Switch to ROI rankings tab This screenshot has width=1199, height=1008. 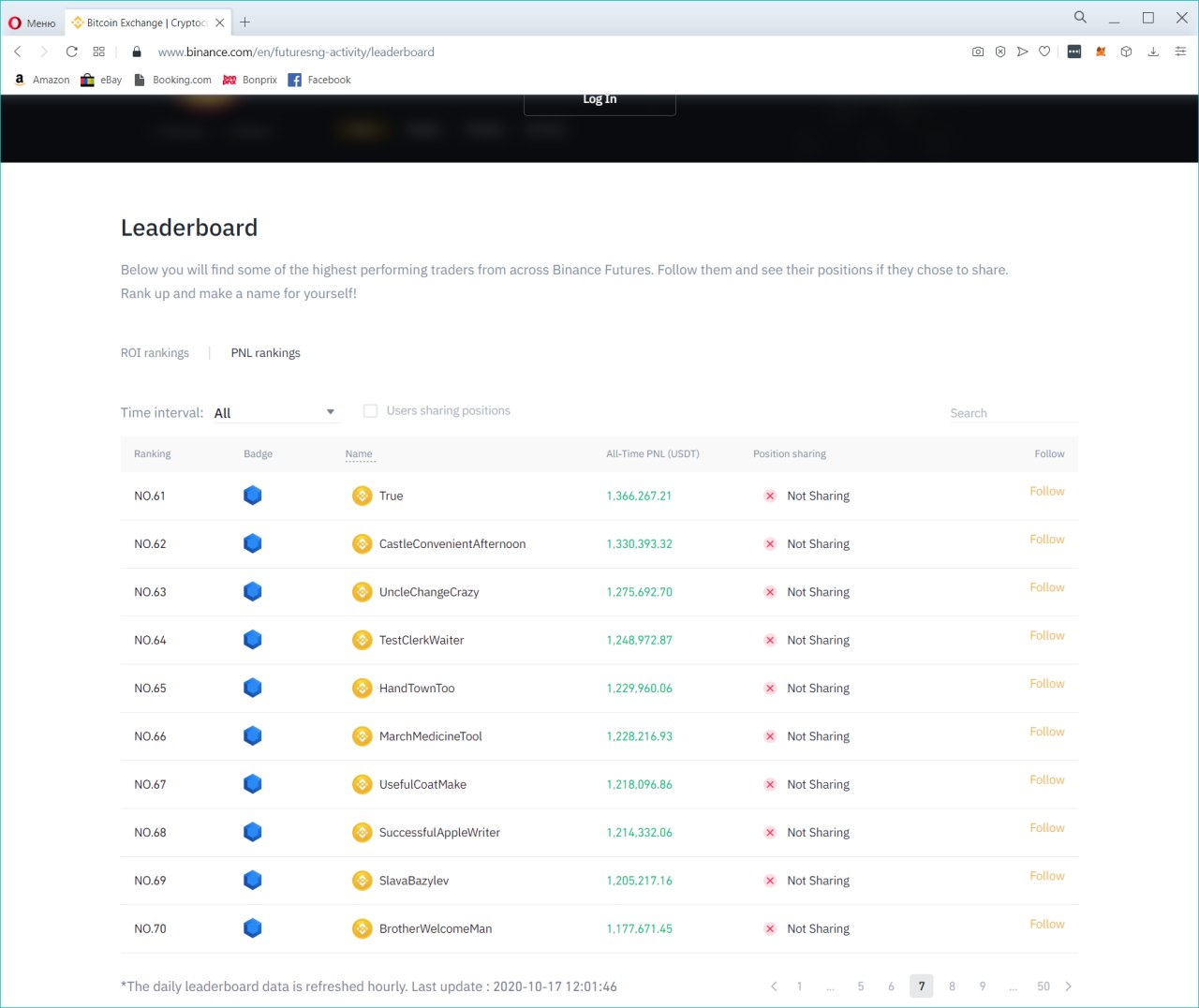155,353
